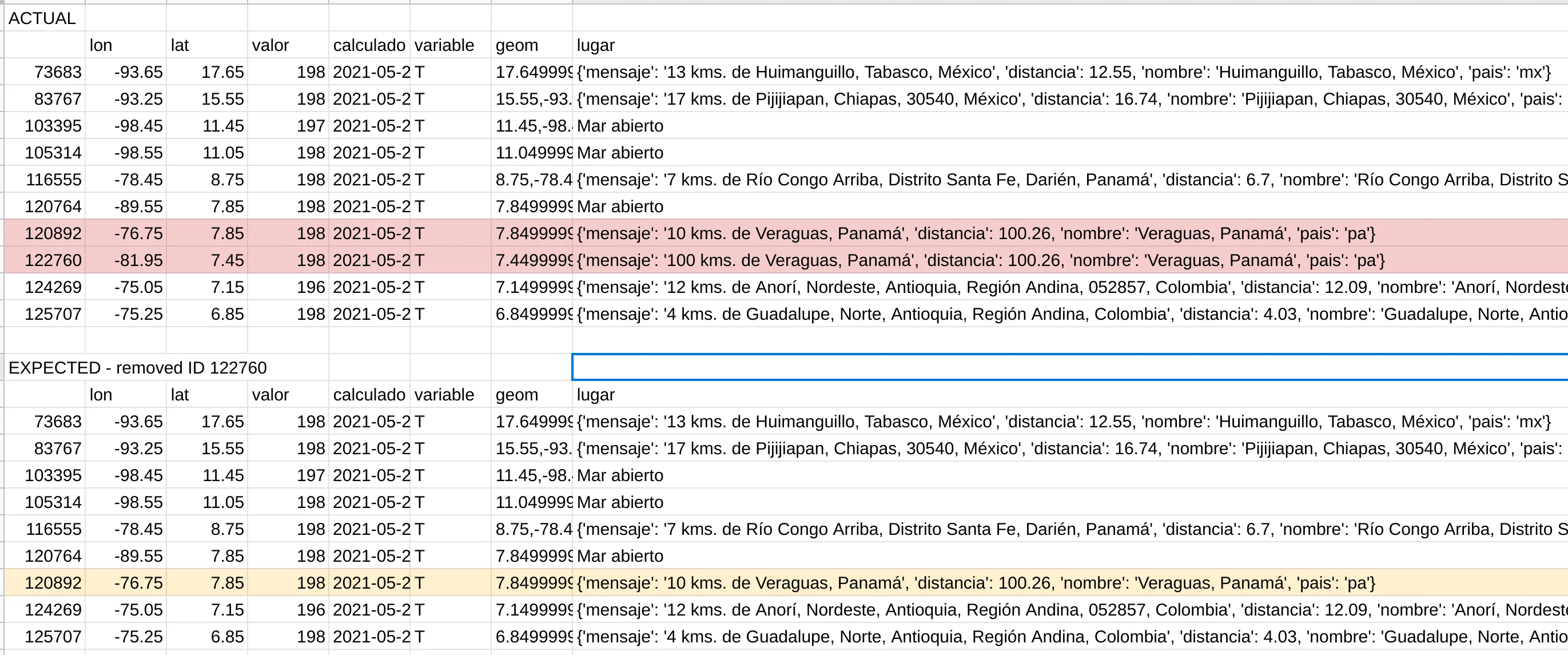Select the selected empty cell beside EXPECTED
Viewport: 1568px width, 655px height.
click(1069, 367)
